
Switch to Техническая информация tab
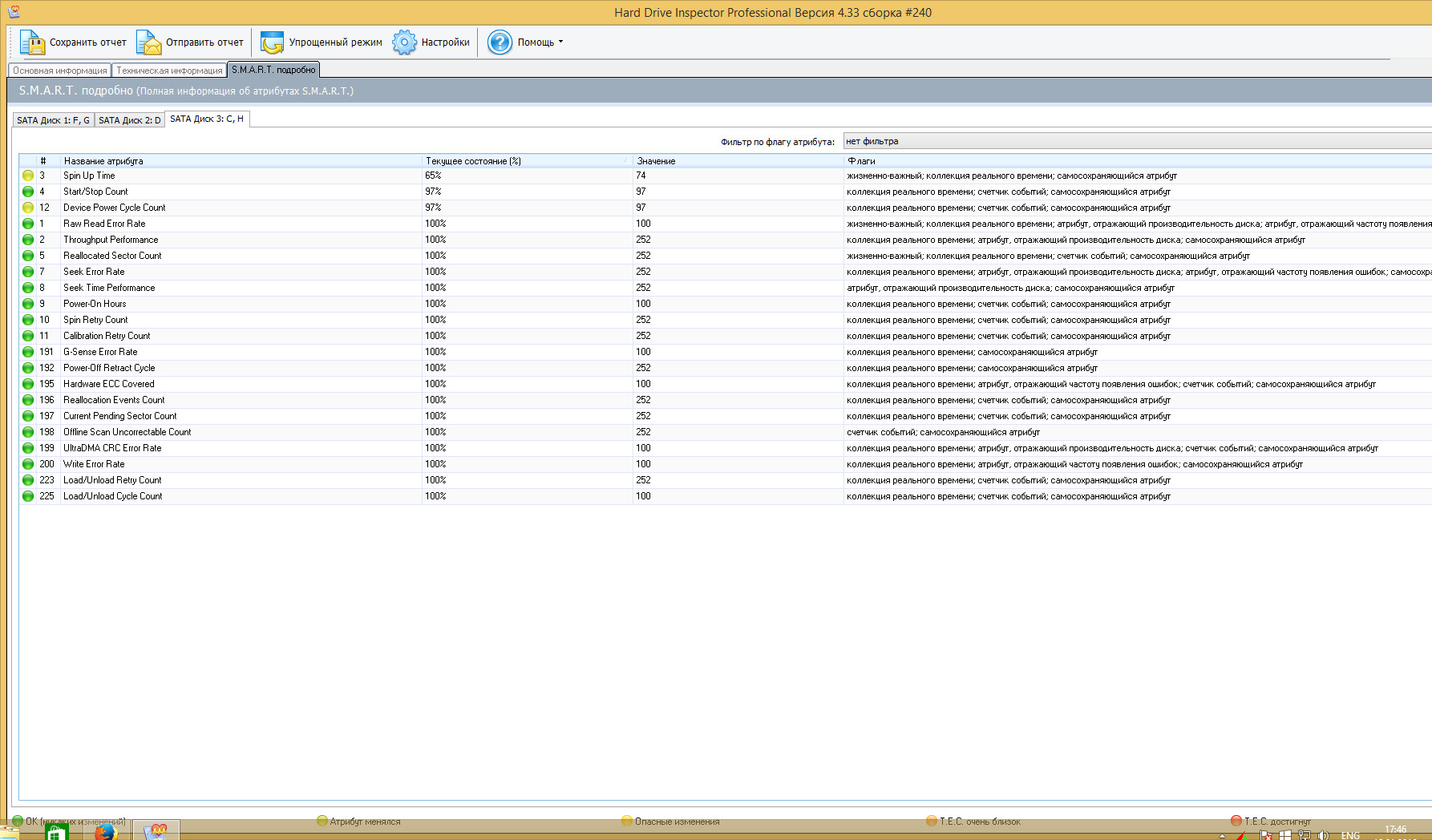(169, 71)
